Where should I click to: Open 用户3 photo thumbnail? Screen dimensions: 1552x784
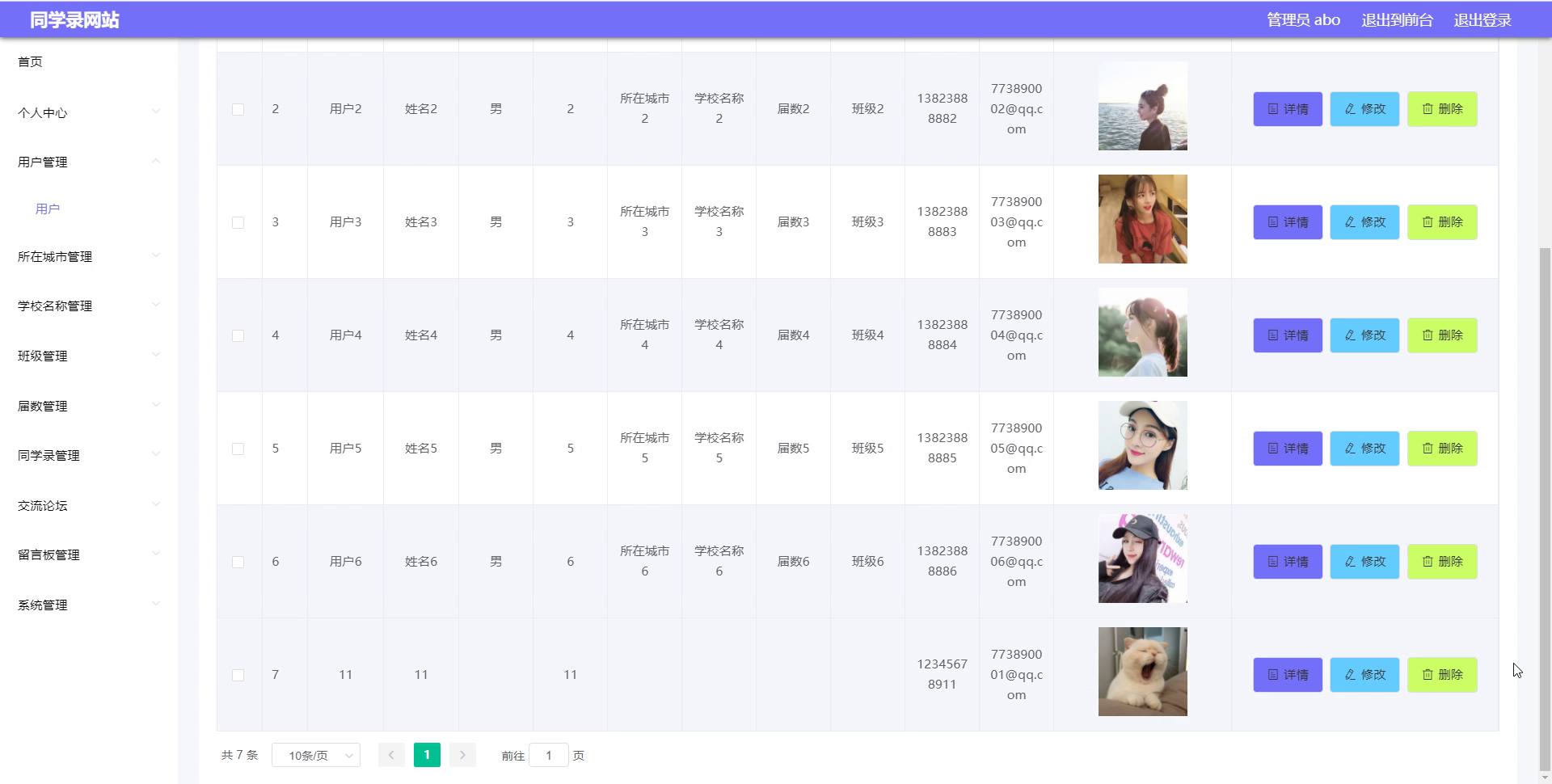pyautogui.click(x=1143, y=219)
